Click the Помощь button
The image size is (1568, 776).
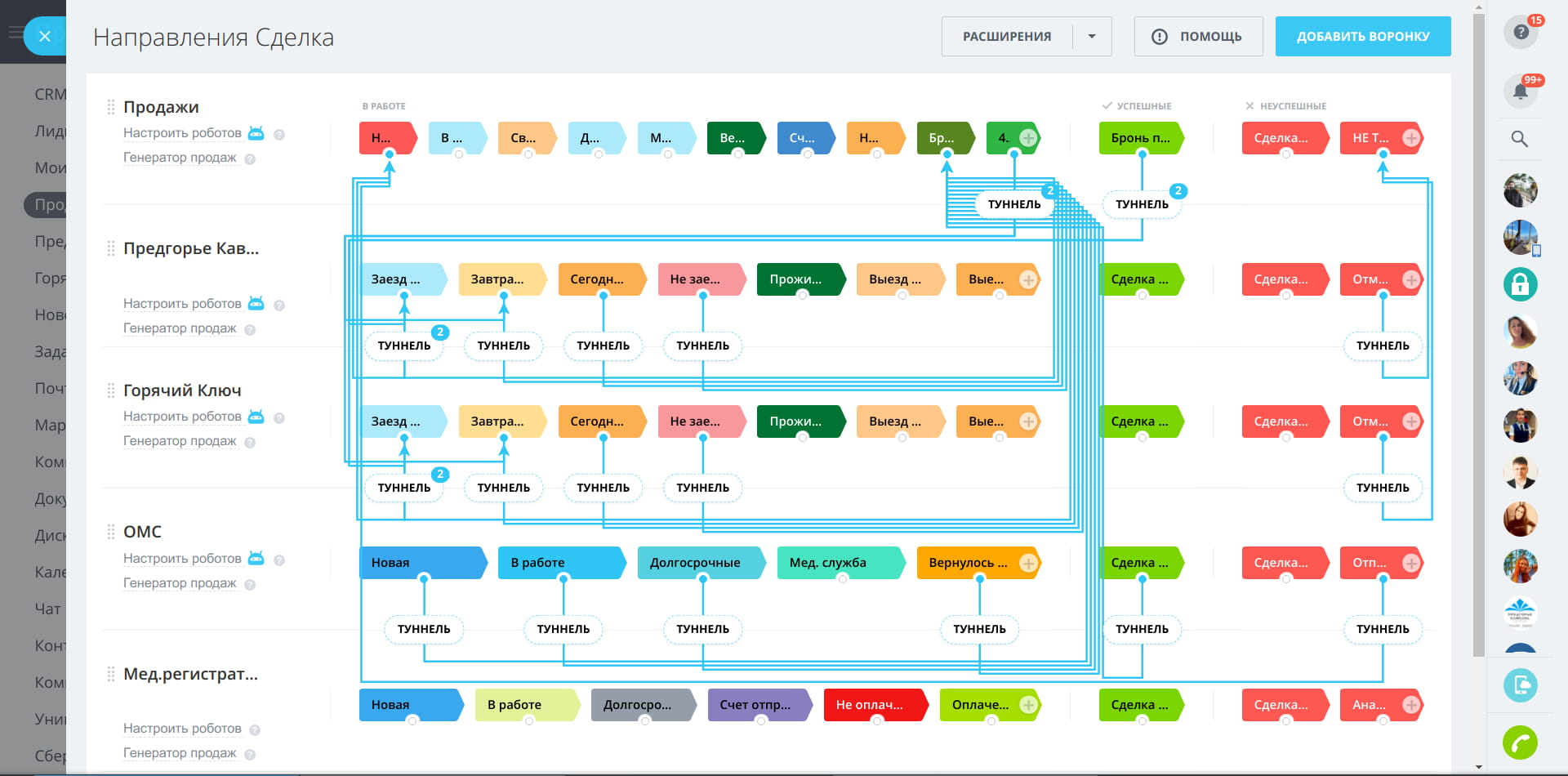point(1198,37)
